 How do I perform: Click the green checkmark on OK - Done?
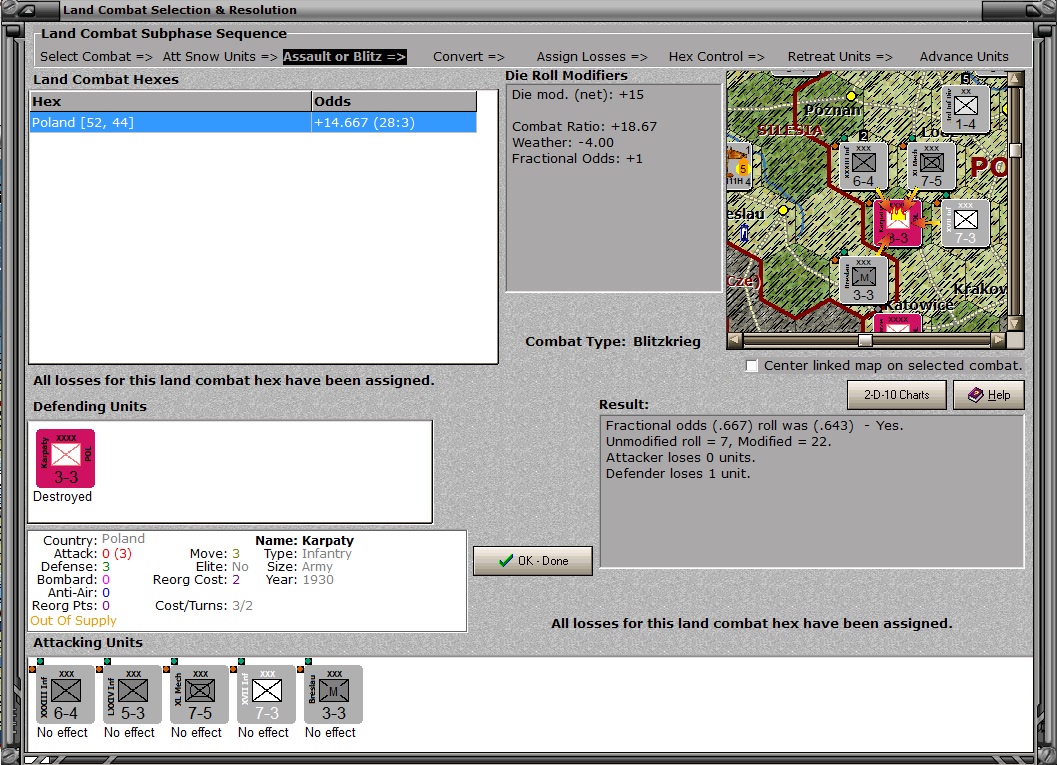(x=506, y=560)
